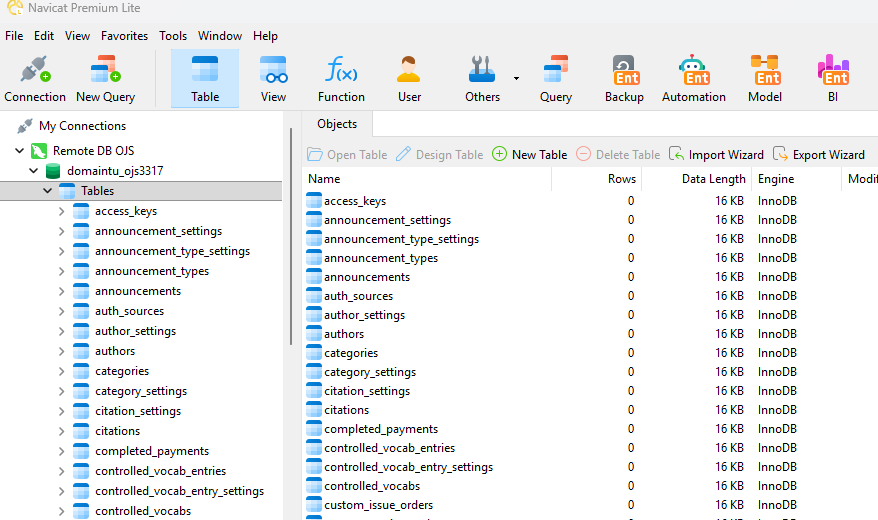The height and width of the screenshot is (520, 878).
Task: Select custom_issue_orders in the object list
Action: (x=379, y=505)
